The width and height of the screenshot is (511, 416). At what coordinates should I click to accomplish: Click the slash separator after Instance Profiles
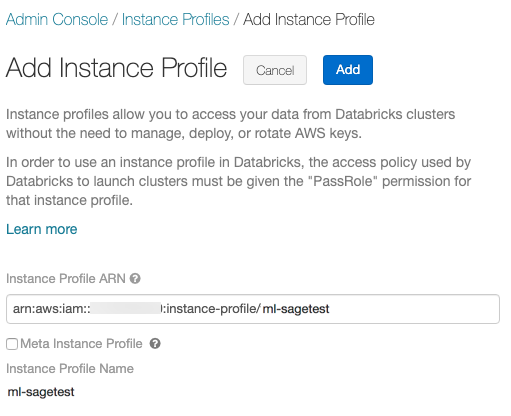[x=236, y=19]
